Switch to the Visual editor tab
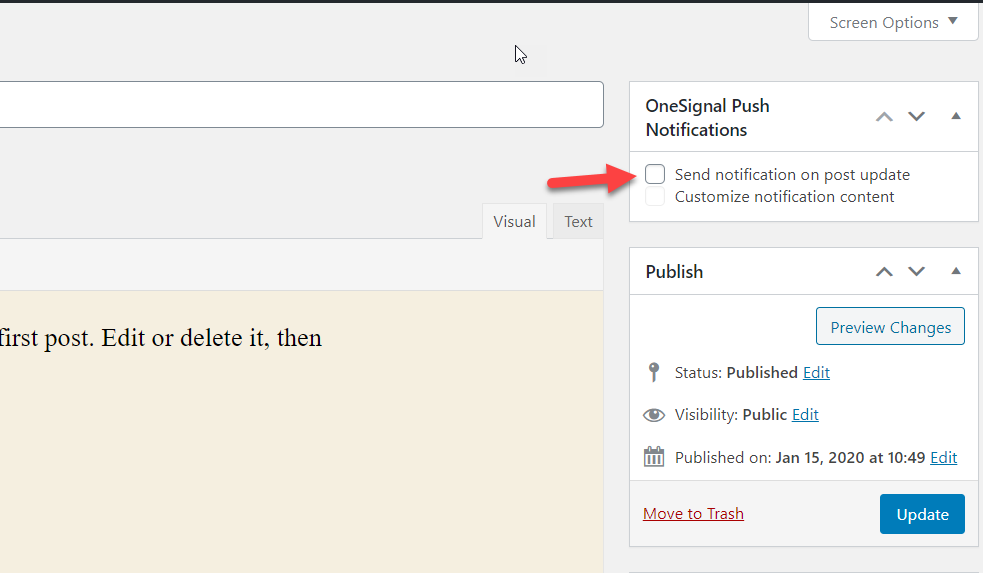The height and width of the screenshot is (573, 983). coord(514,221)
